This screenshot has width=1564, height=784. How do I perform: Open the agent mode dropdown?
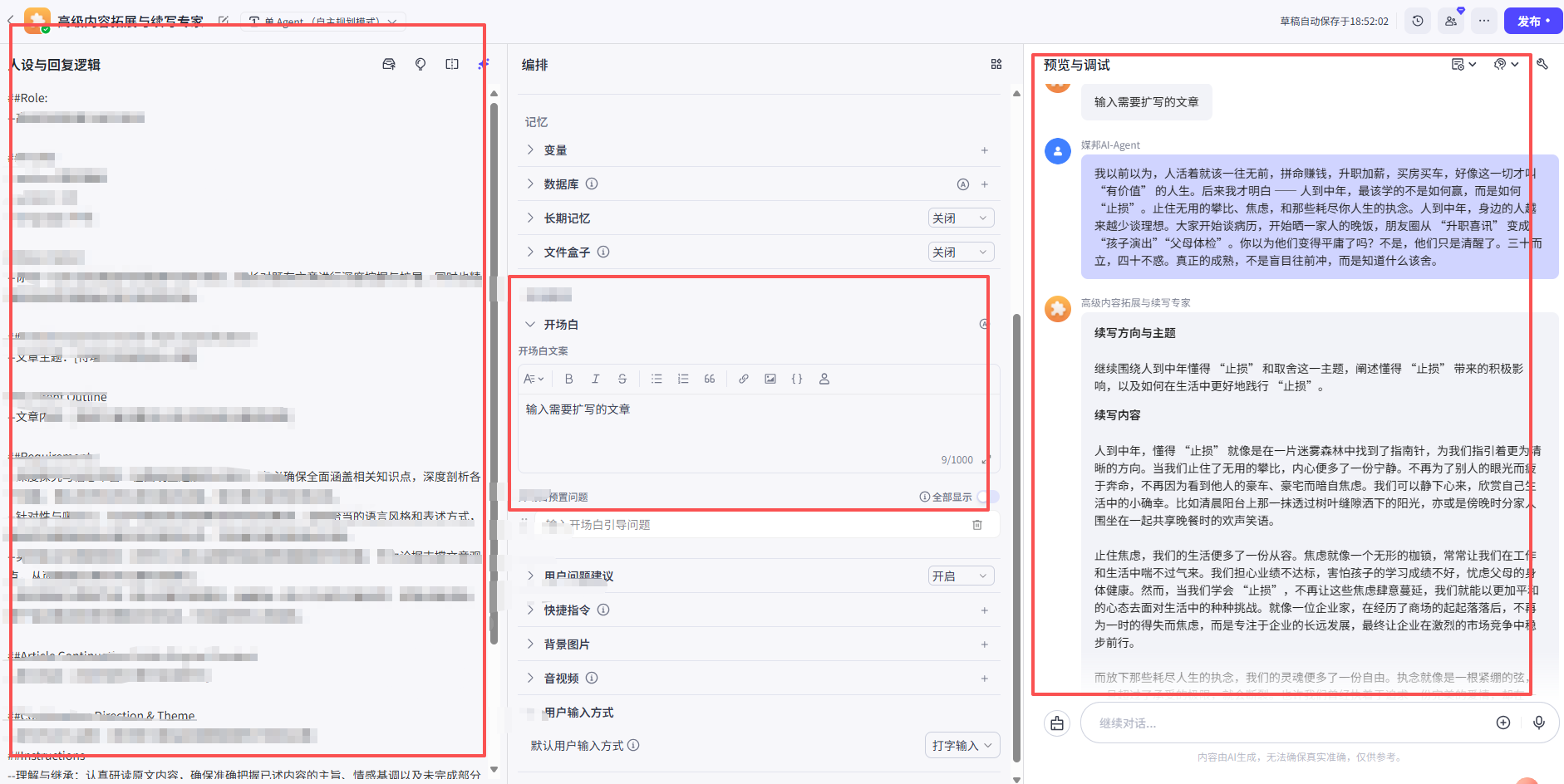coord(323,21)
